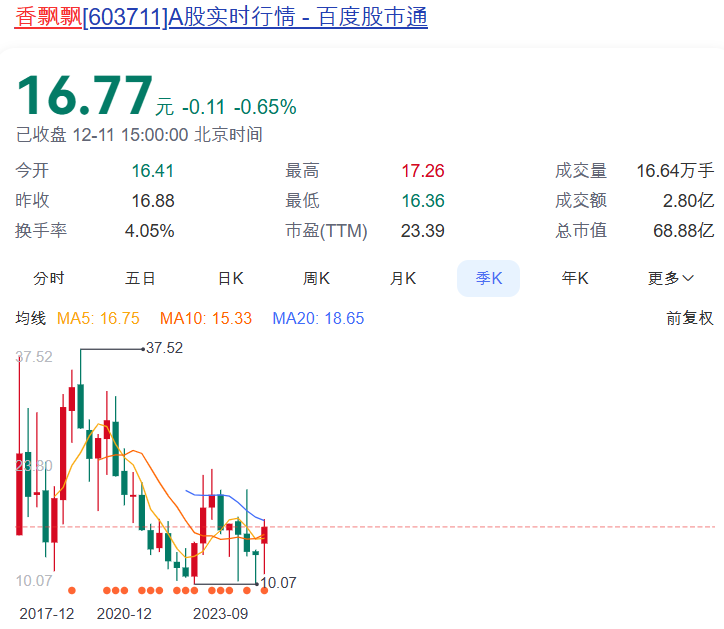Image resolution: width=724 pixels, height=629 pixels.
Task: Select the 季K chart tab
Action: coord(489,278)
